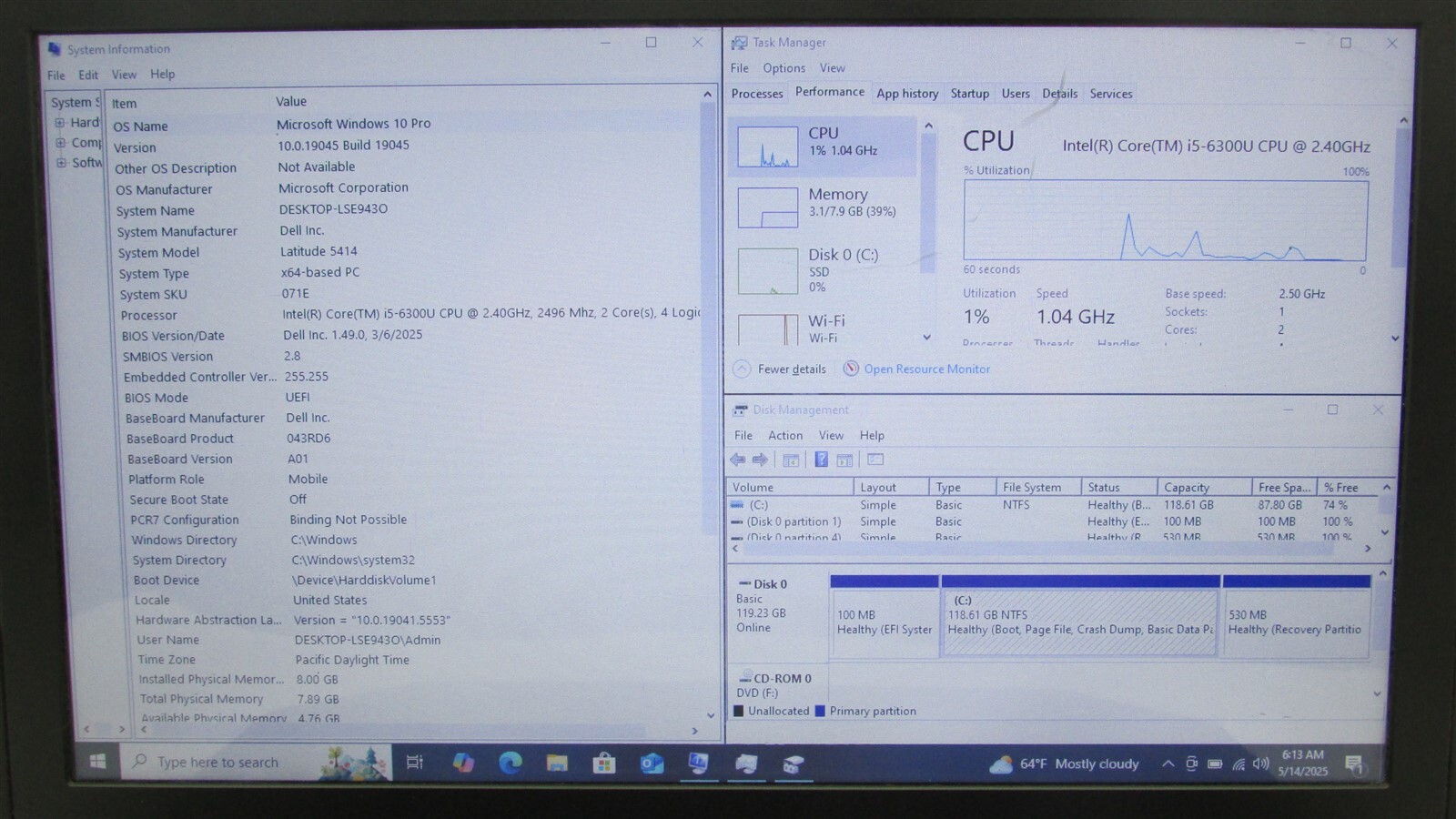Open the Wi-Fi network tray icon
Viewport: 1456px width, 819px height.
1239,764
